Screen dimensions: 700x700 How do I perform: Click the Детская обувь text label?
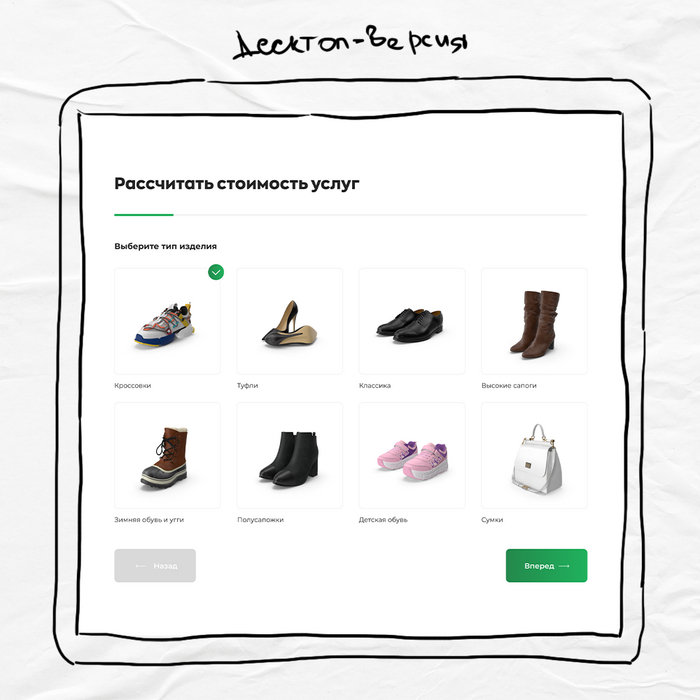click(x=383, y=520)
